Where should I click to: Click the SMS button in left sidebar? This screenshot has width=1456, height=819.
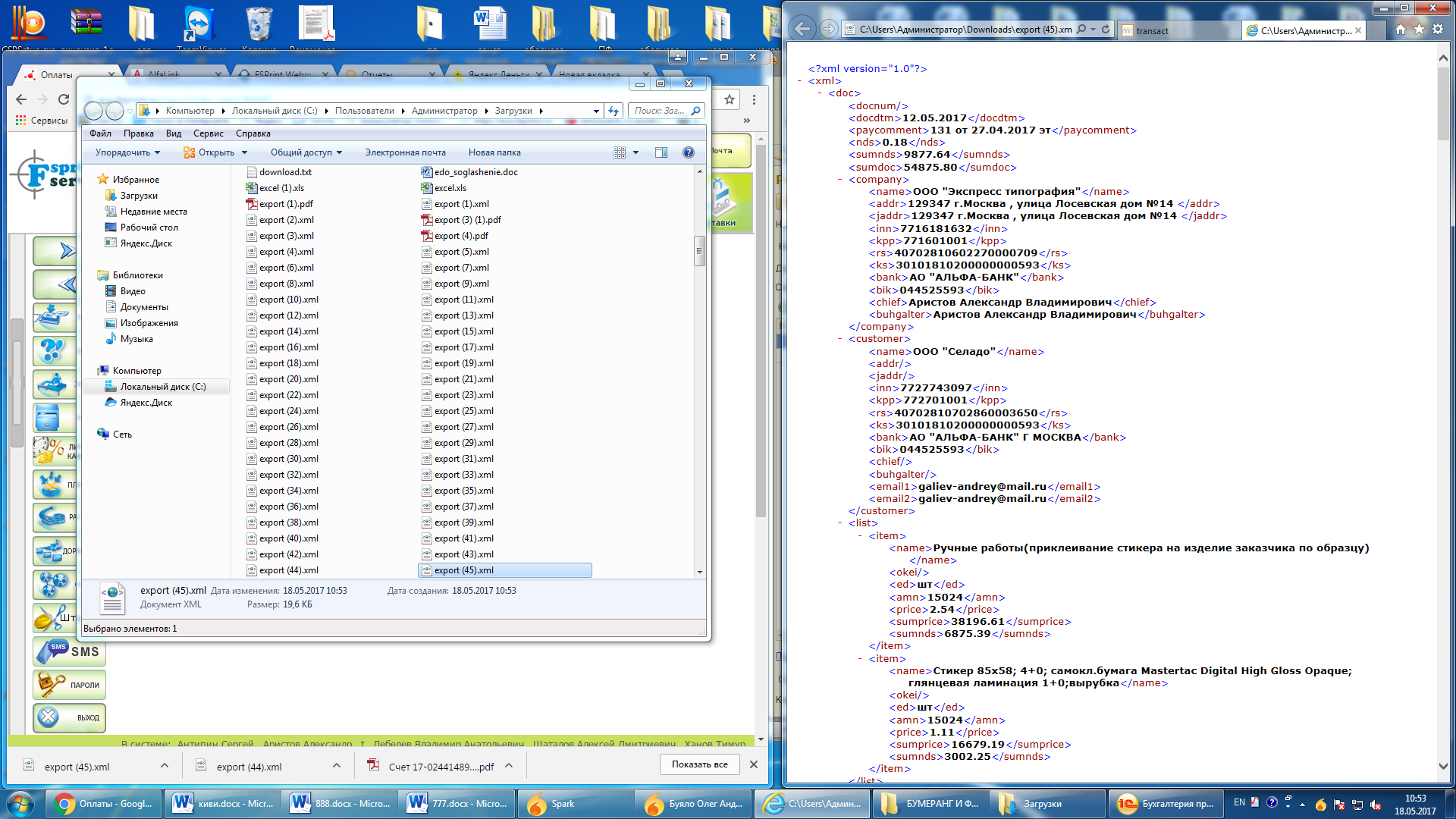(69, 651)
